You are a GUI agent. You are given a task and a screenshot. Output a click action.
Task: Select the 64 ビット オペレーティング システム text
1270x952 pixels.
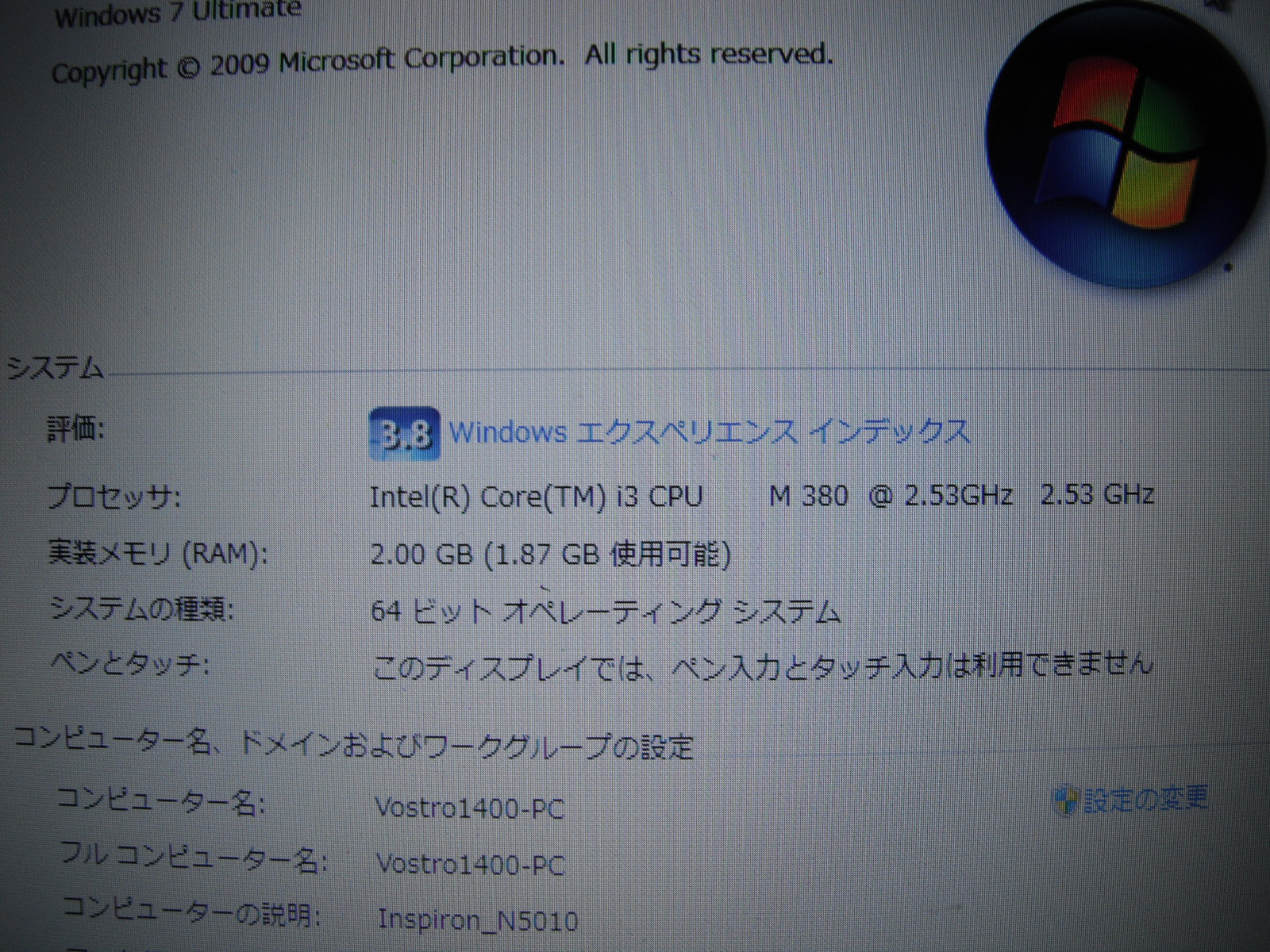pos(605,611)
